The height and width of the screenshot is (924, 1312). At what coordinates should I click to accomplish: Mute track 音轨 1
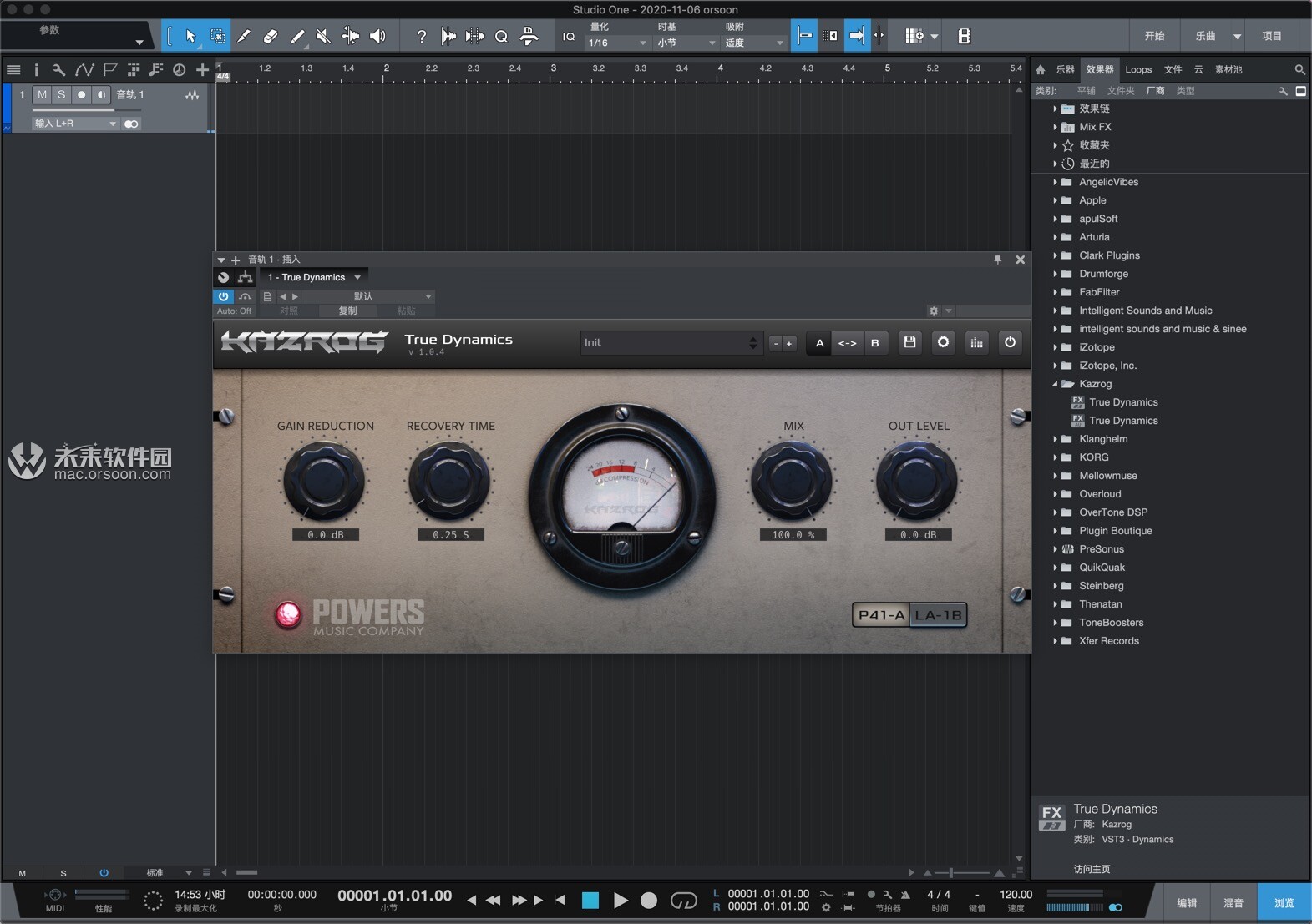(43, 95)
